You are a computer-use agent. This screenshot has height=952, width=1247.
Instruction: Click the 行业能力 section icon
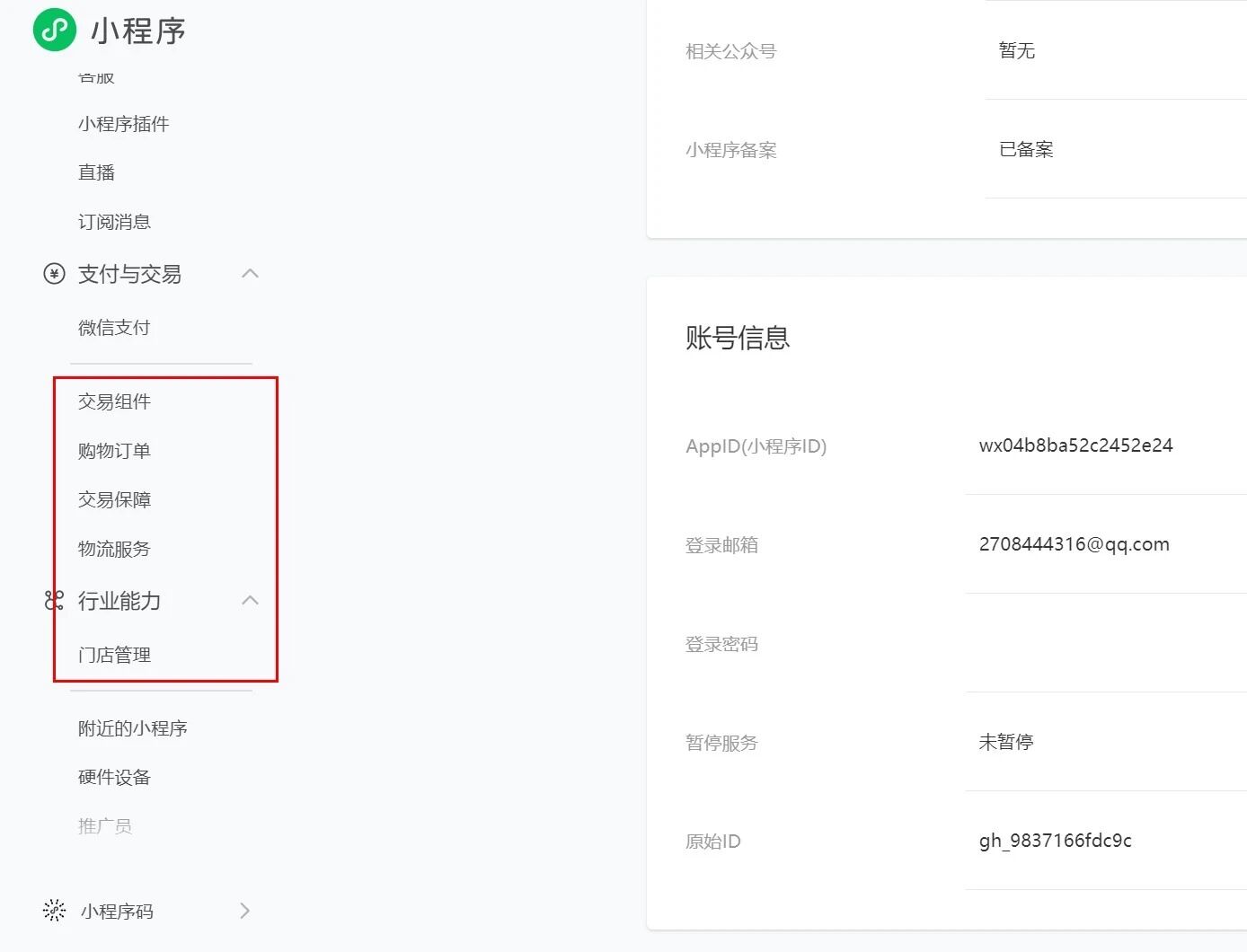(54, 600)
